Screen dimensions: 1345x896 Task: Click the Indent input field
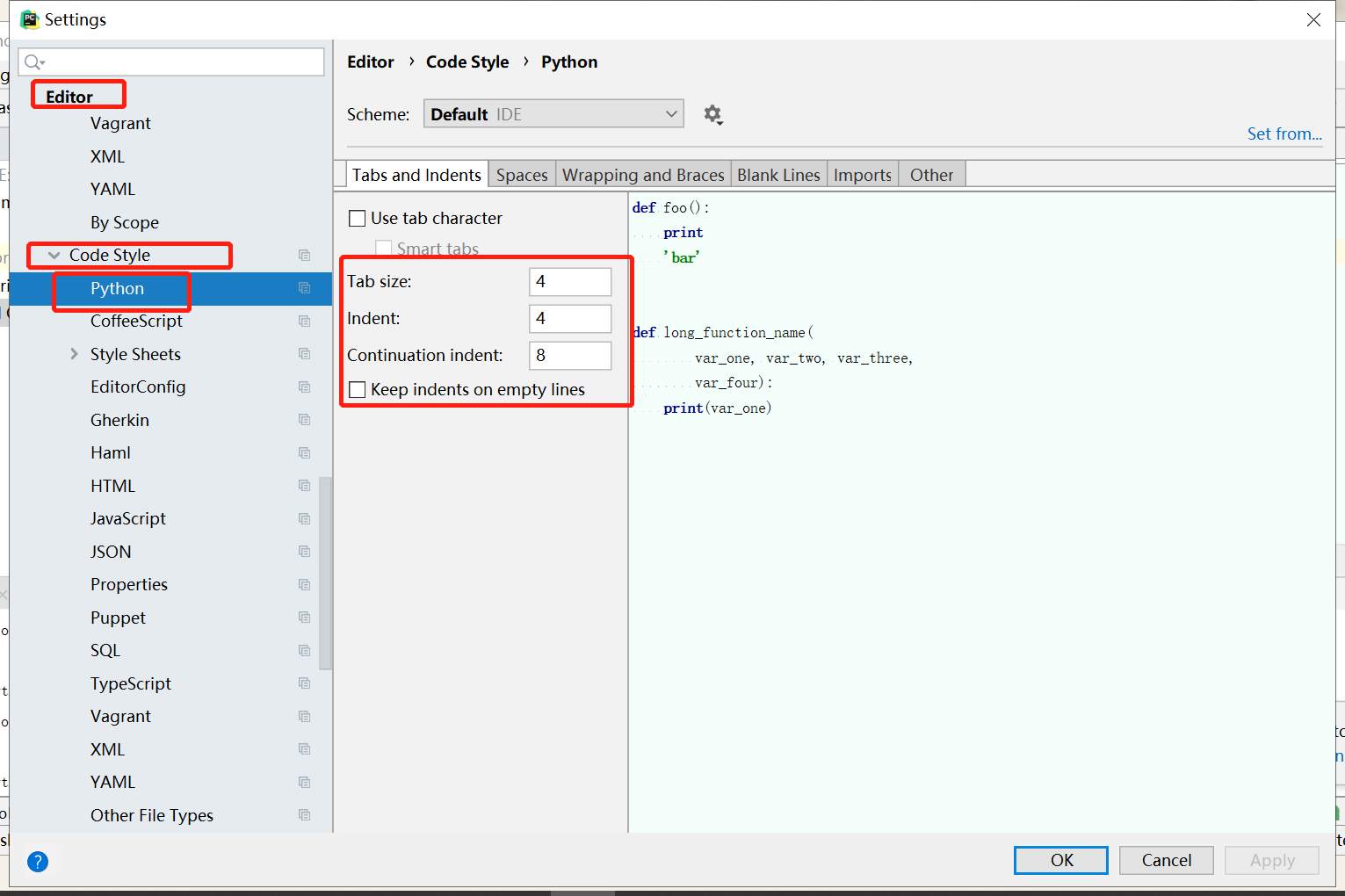[570, 318]
